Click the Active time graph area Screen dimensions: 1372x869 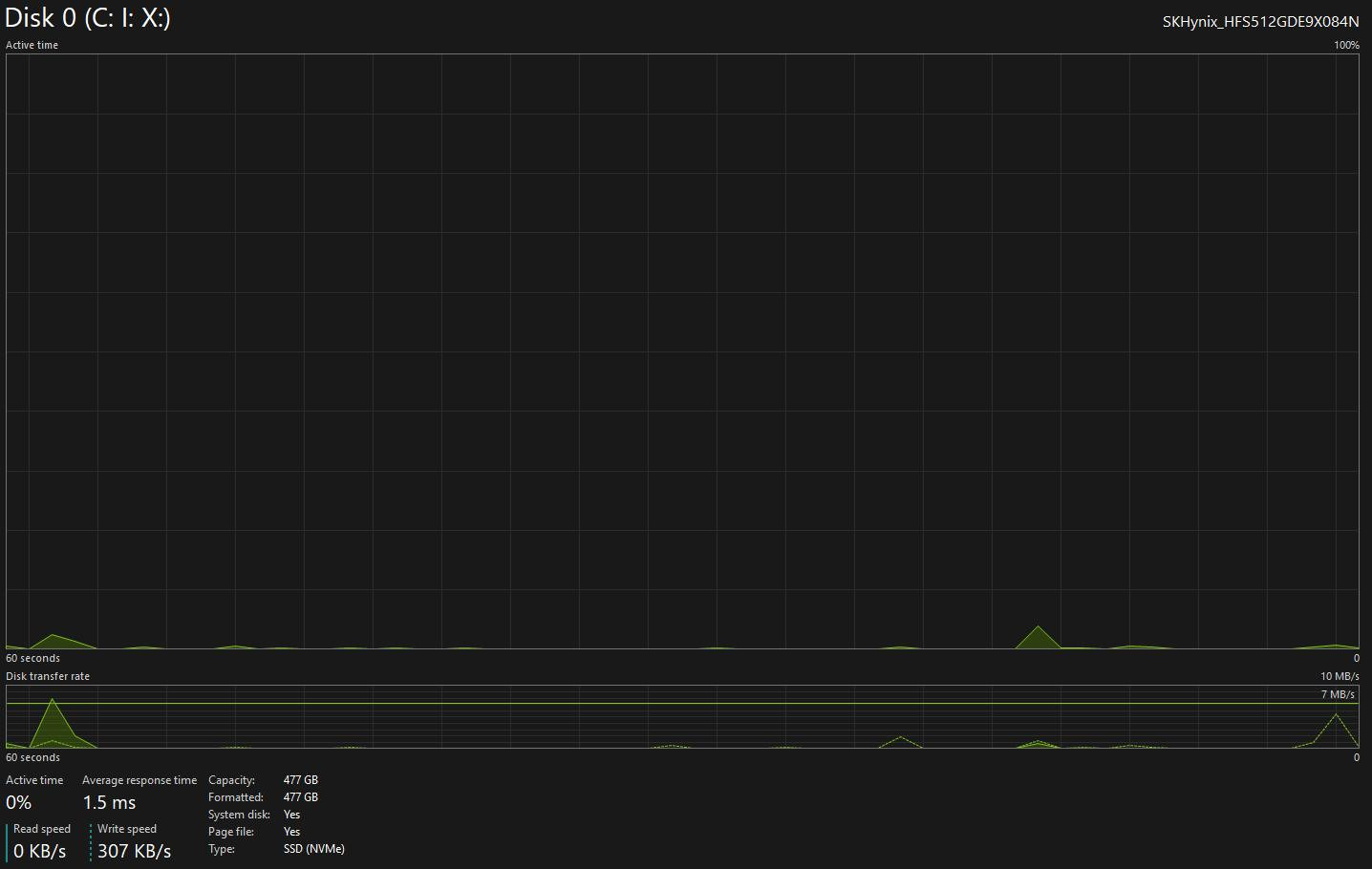[682, 350]
